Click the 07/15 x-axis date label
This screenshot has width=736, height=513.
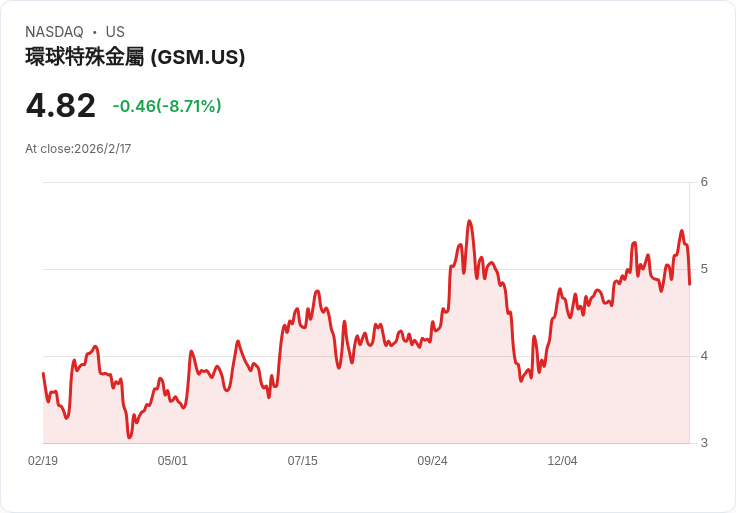[303, 461]
